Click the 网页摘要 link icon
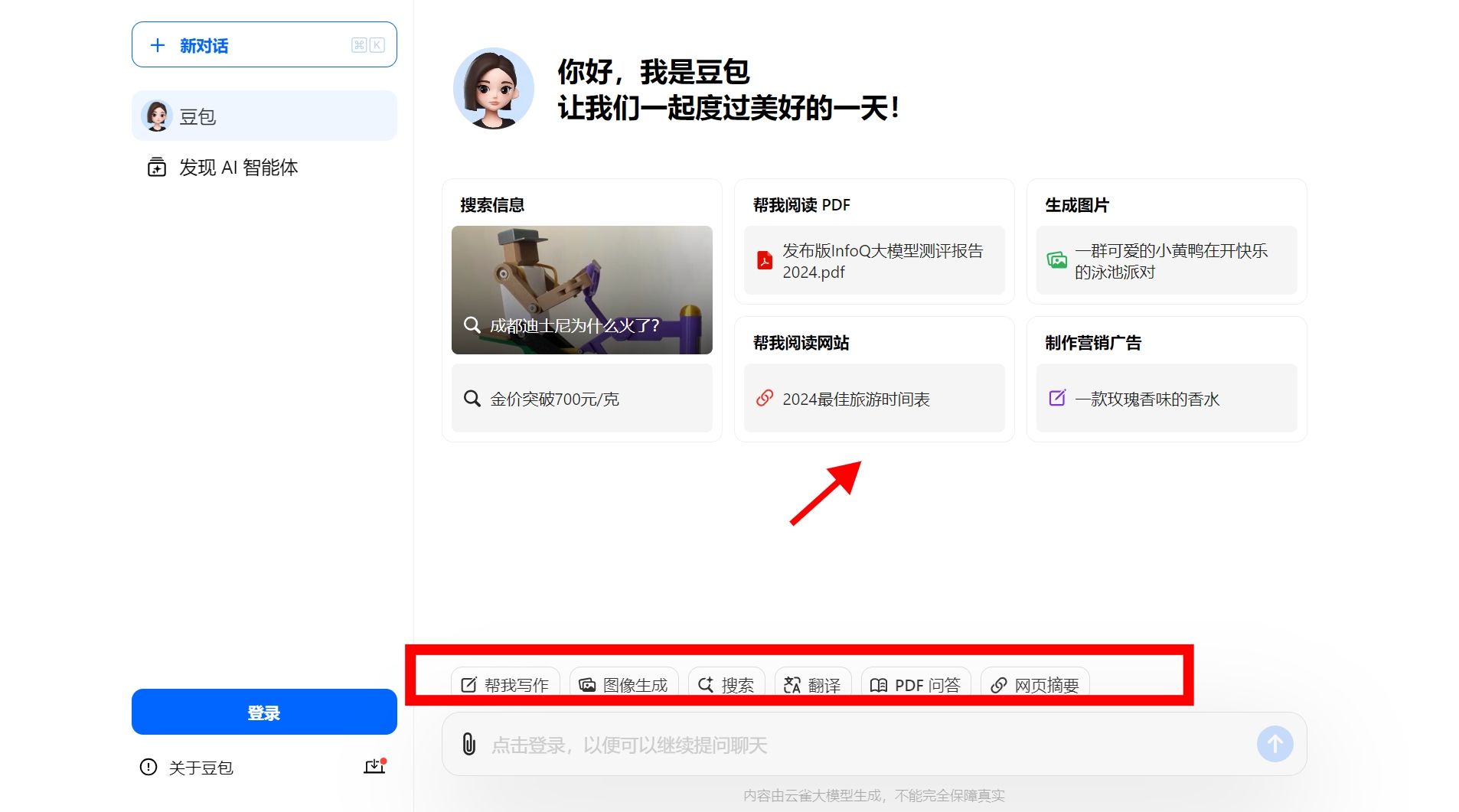This screenshot has width=1459, height=812. 998,685
